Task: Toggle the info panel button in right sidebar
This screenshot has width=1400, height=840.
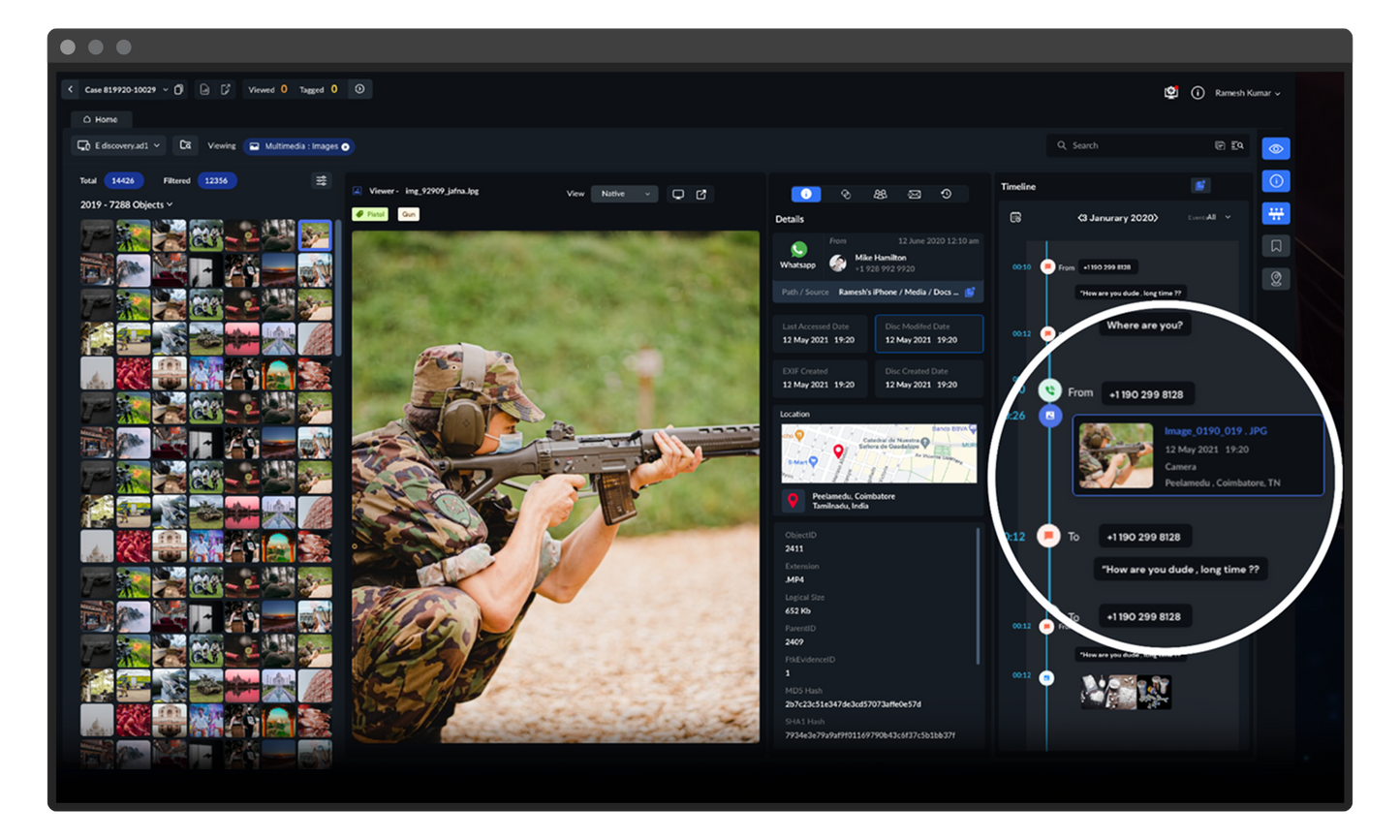Action: (x=1276, y=181)
